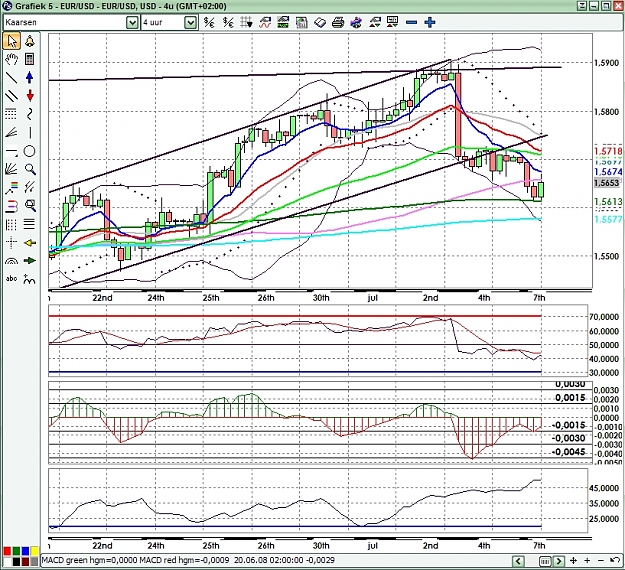
Task: Select the single trend line tool
Action: pos(12,78)
